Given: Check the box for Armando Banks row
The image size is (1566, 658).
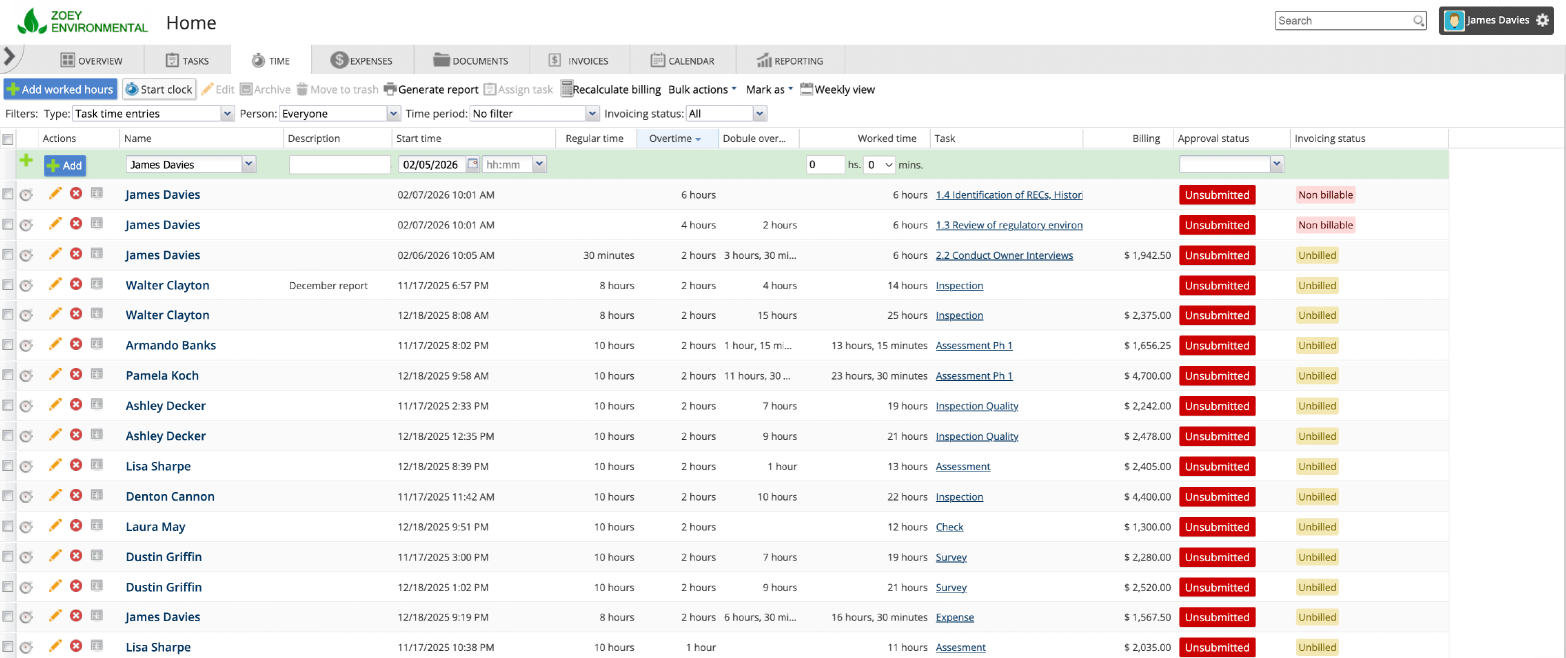Looking at the screenshot, I should 8,346.
